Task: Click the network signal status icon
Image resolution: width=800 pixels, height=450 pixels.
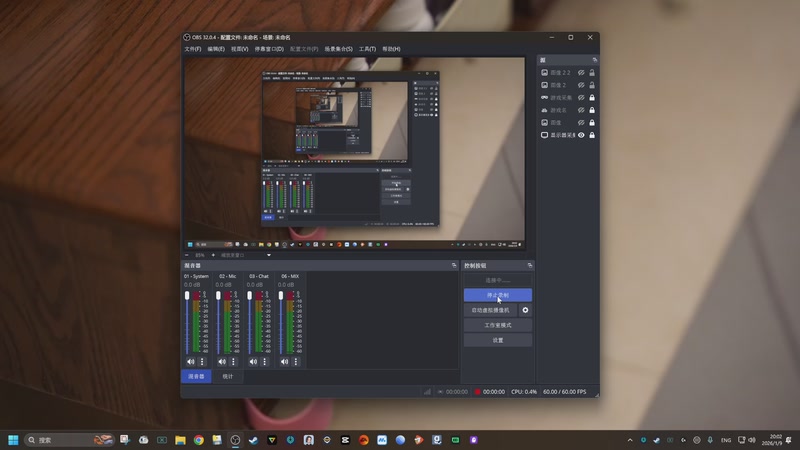Action: [x=427, y=392]
